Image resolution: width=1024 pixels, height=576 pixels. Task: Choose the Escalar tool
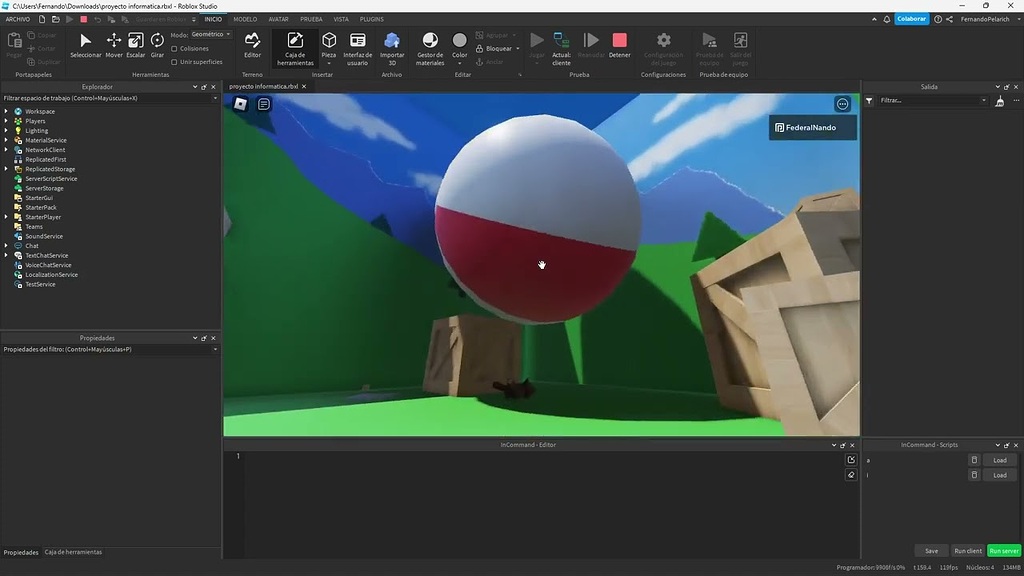coord(135,46)
